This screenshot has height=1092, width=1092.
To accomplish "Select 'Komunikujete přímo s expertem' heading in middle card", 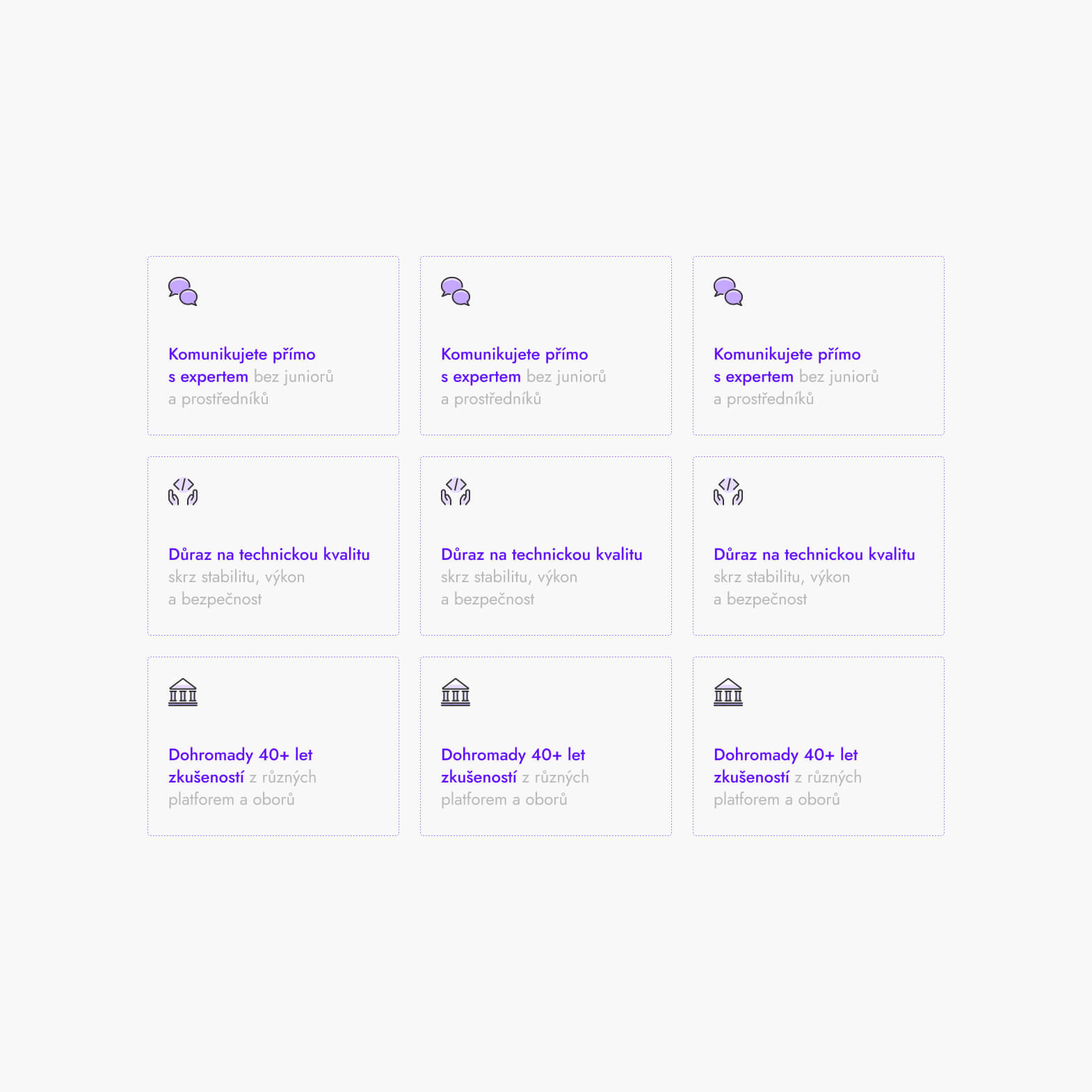I will coord(515,365).
